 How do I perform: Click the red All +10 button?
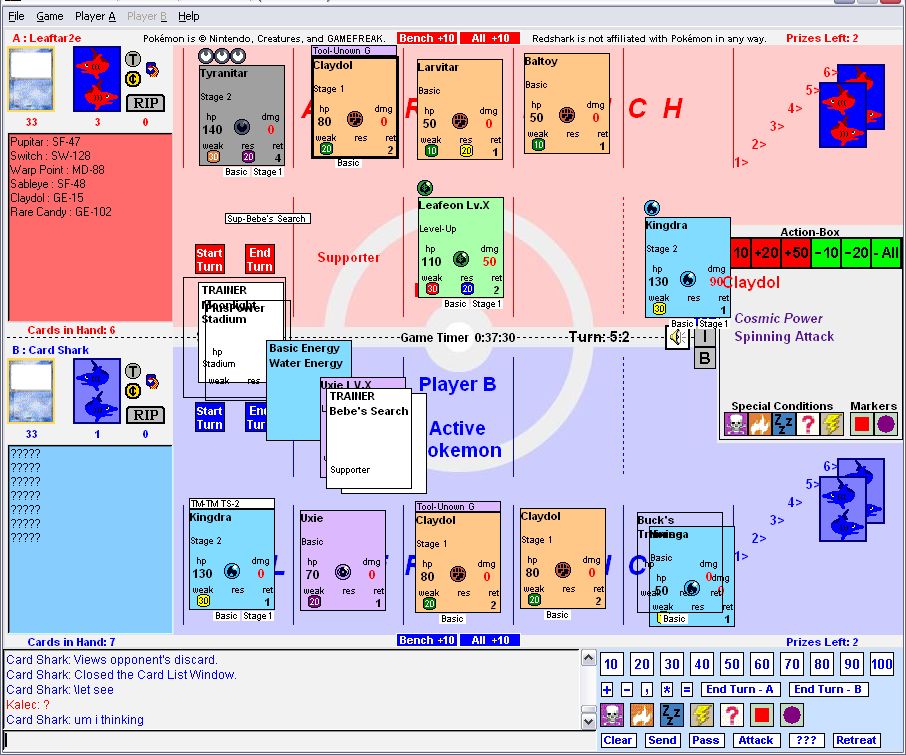[490, 38]
